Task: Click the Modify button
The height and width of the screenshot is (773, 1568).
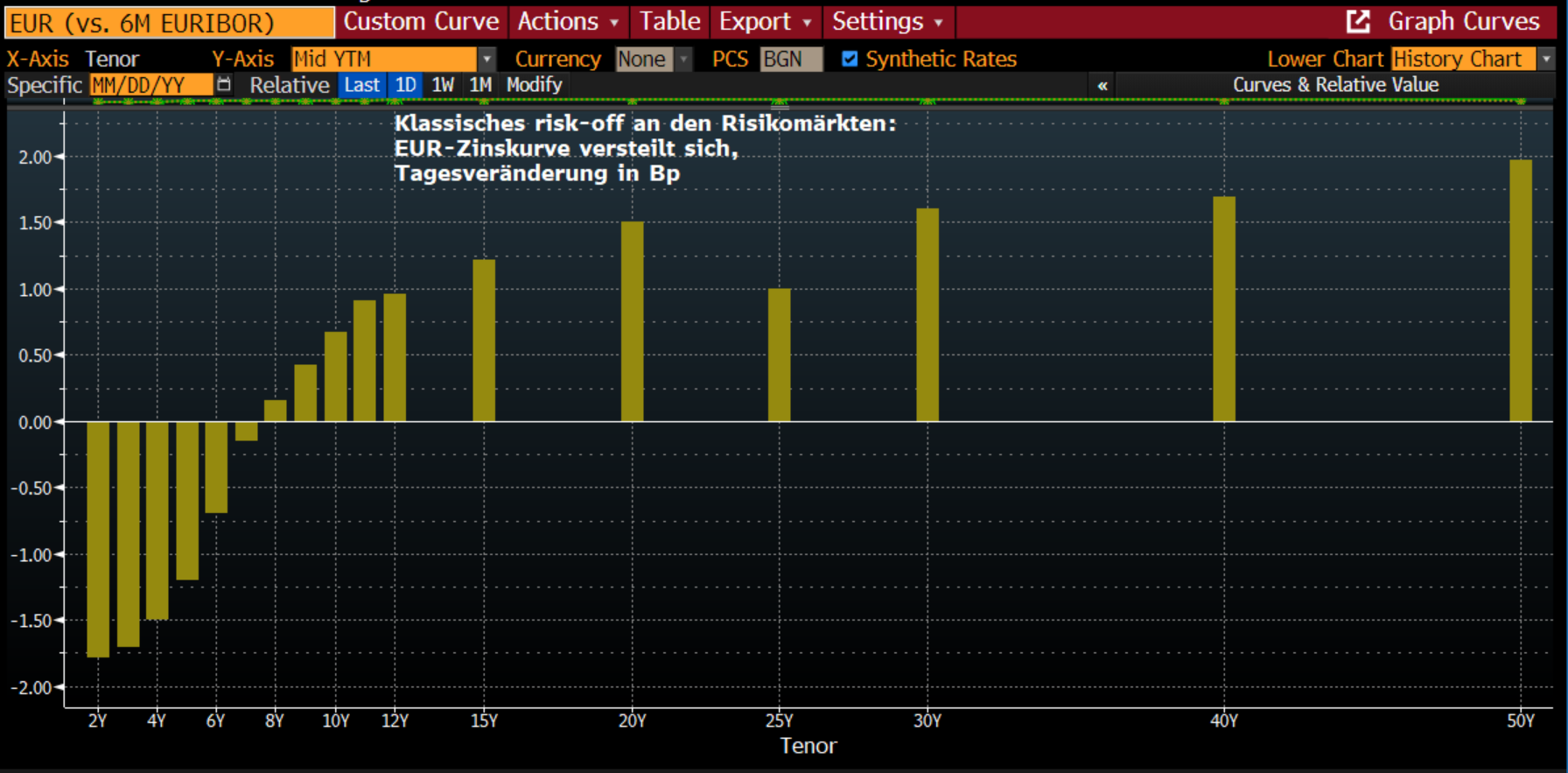Action: (534, 85)
